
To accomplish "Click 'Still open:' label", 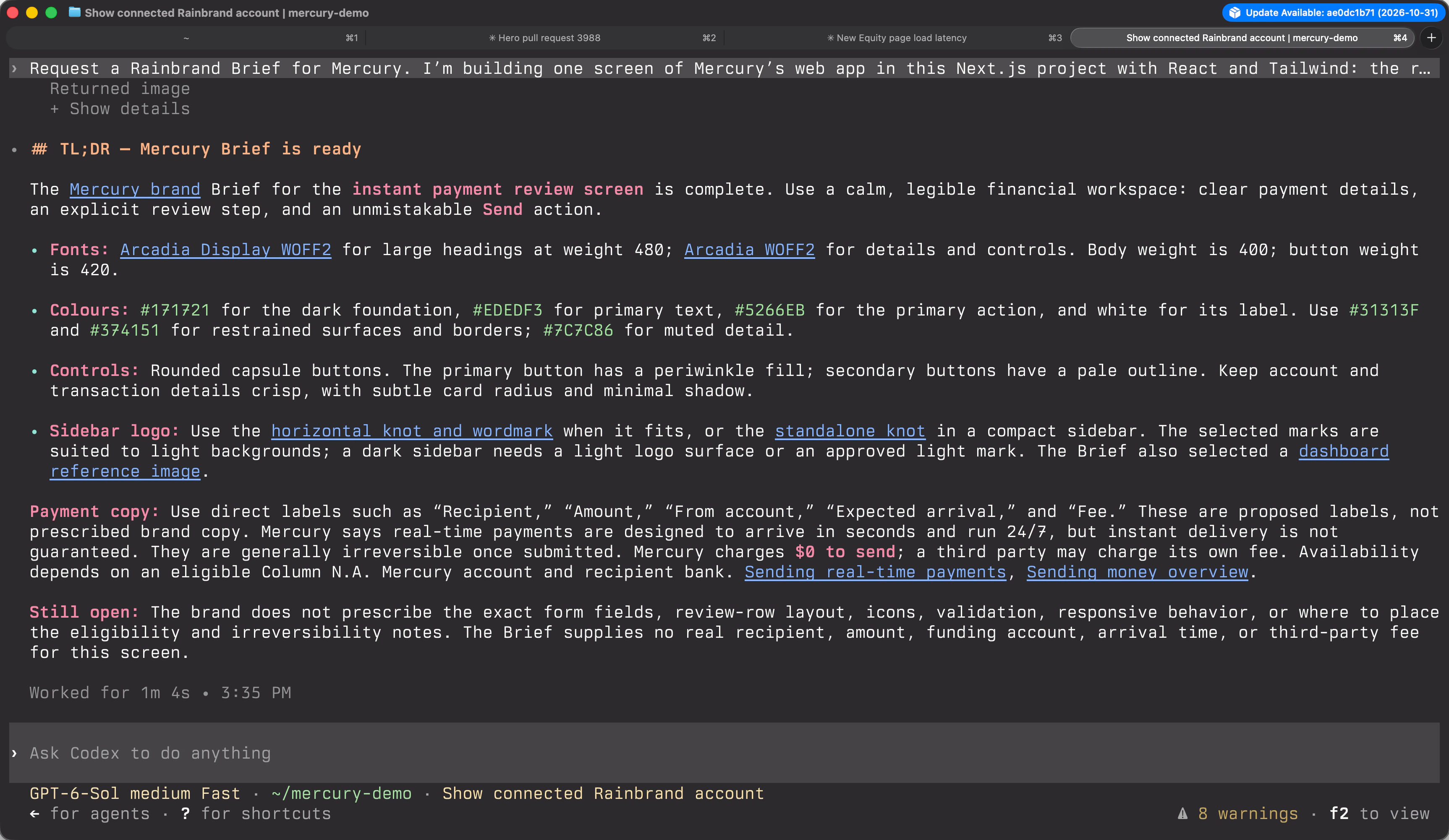I will coord(84,612).
